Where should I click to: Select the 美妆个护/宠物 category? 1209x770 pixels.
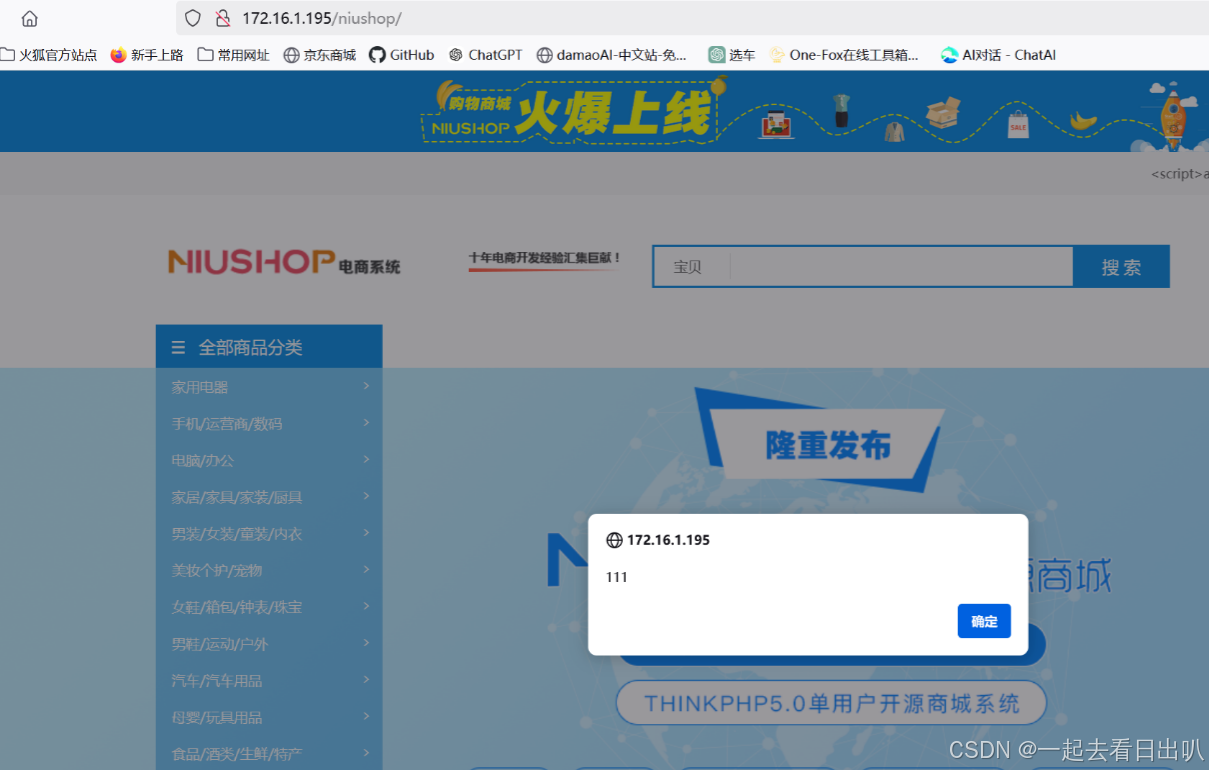[217, 571]
